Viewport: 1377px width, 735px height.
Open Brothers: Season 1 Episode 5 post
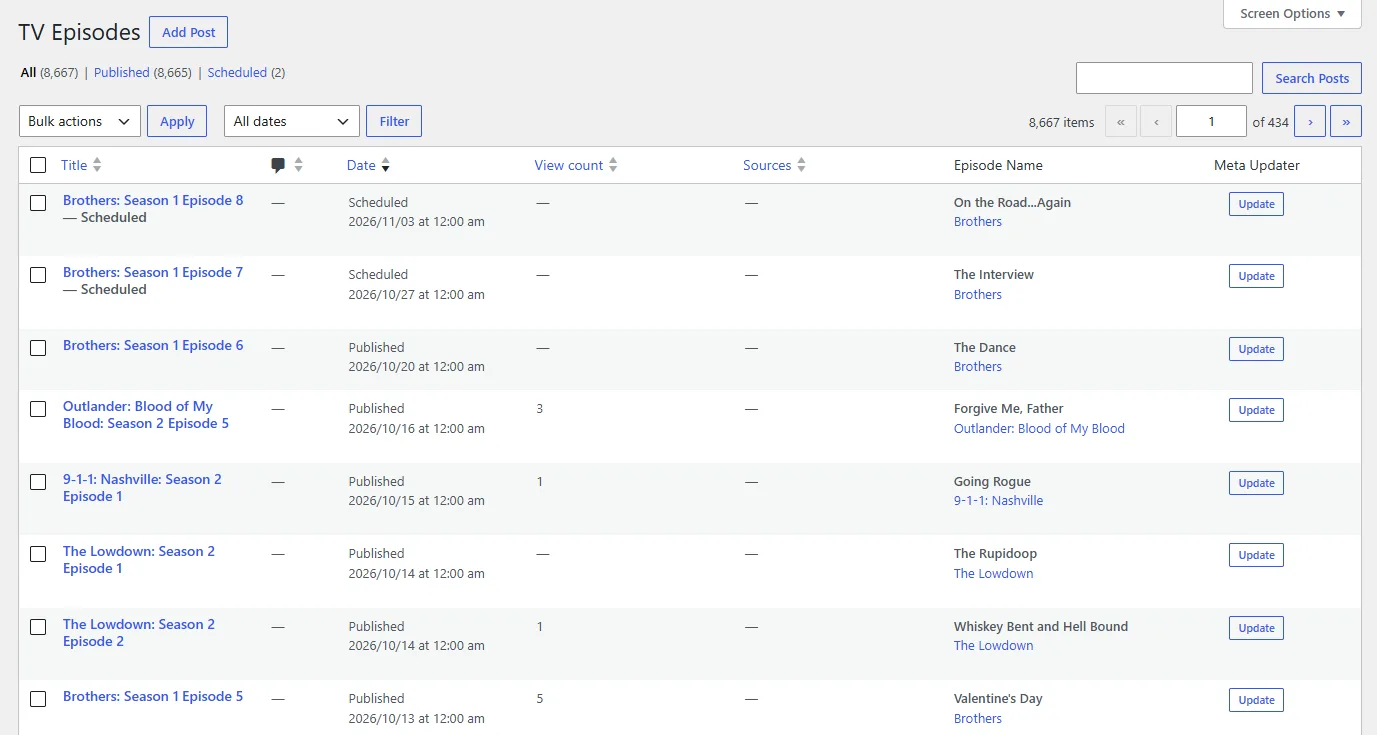click(153, 696)
